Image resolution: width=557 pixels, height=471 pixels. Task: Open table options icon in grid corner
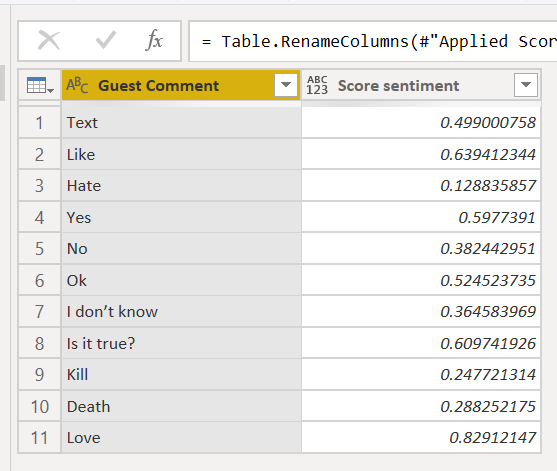tap(40, 85)
